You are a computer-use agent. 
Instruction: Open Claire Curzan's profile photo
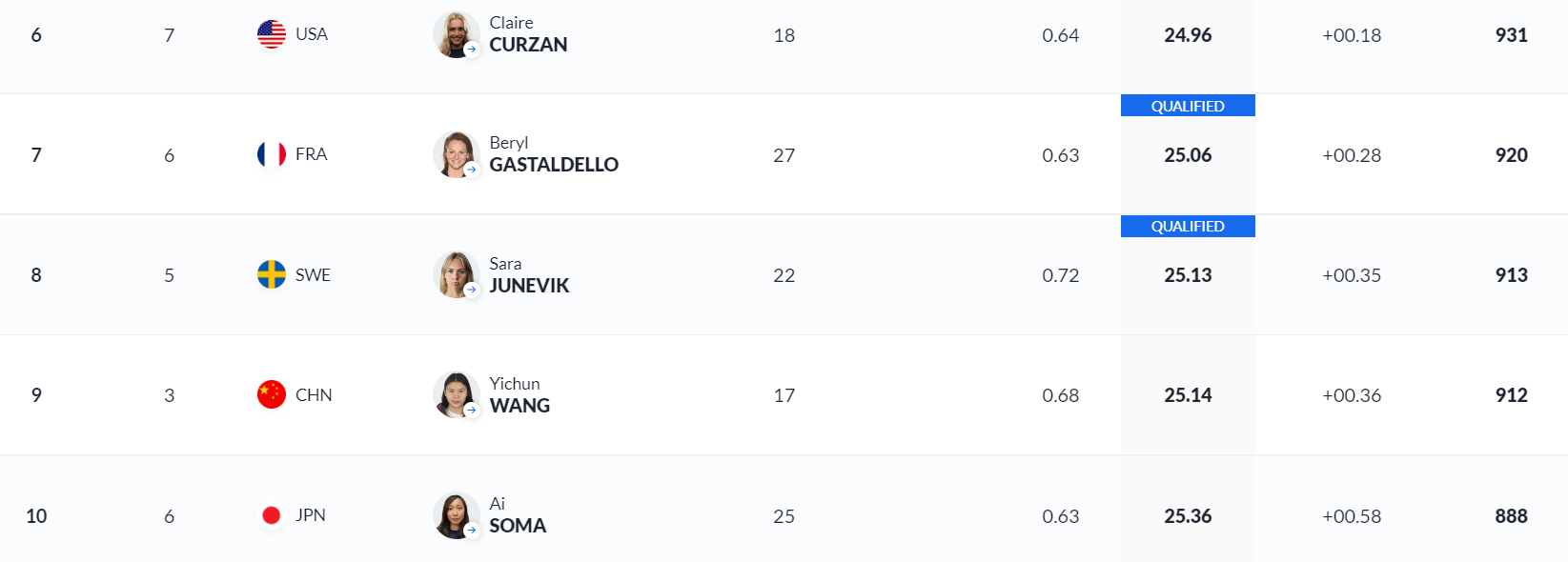(455, 34)
